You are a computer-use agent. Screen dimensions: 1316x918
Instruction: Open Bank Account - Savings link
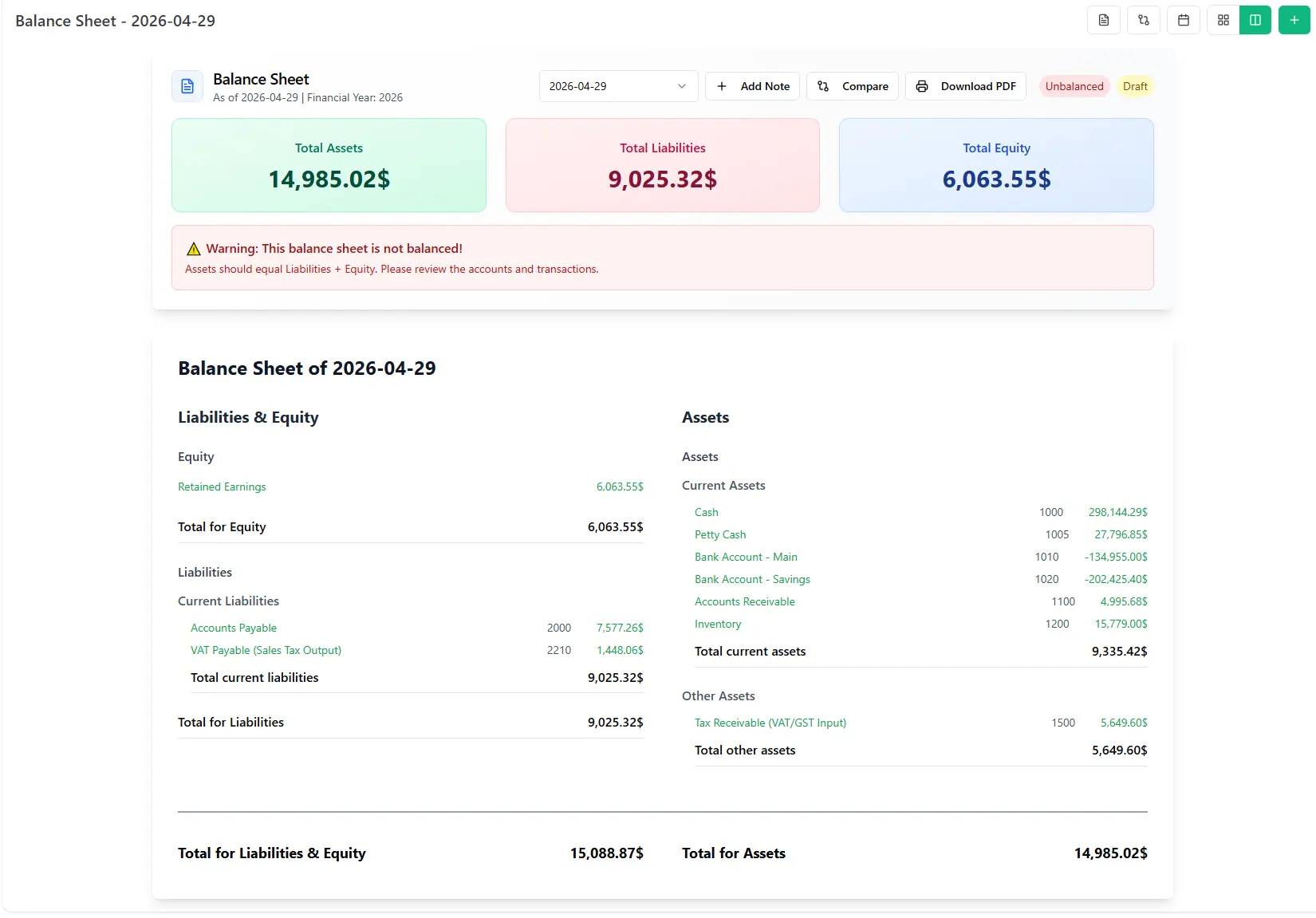pyautogui.click(x=752, y=579)
